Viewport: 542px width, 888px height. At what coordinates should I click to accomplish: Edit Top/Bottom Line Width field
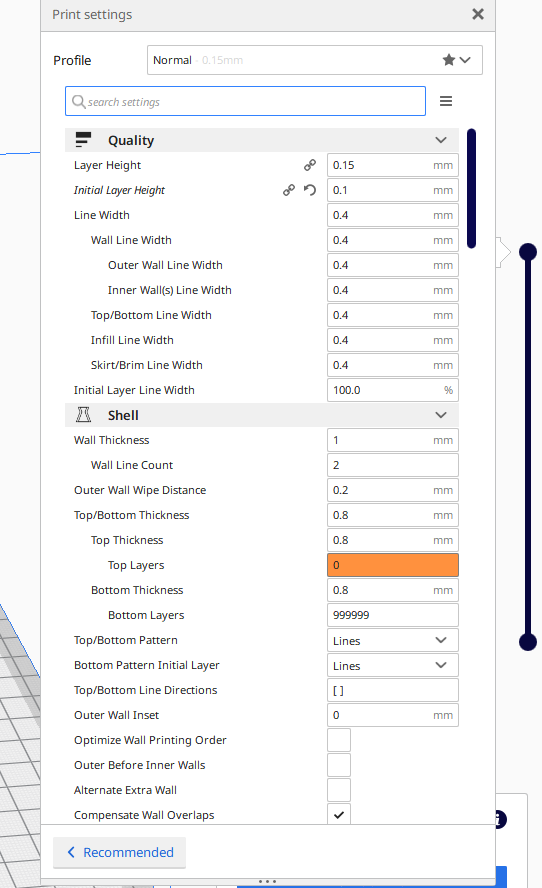392,315
